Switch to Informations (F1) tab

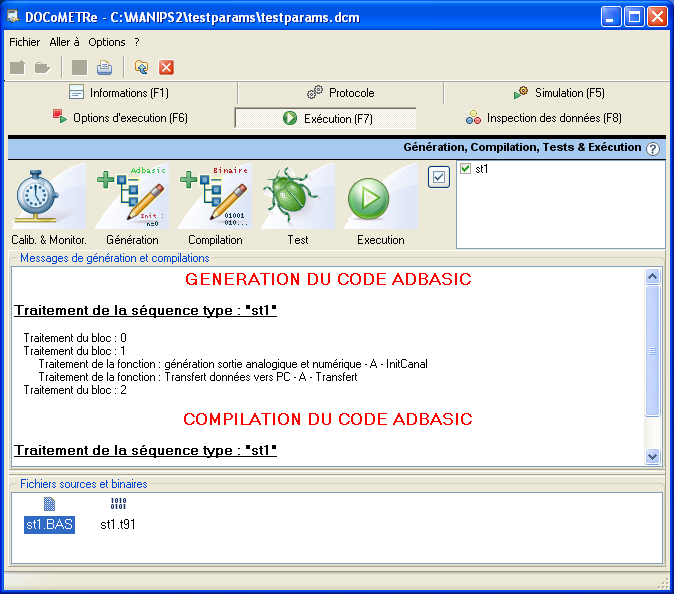[119, 93]
